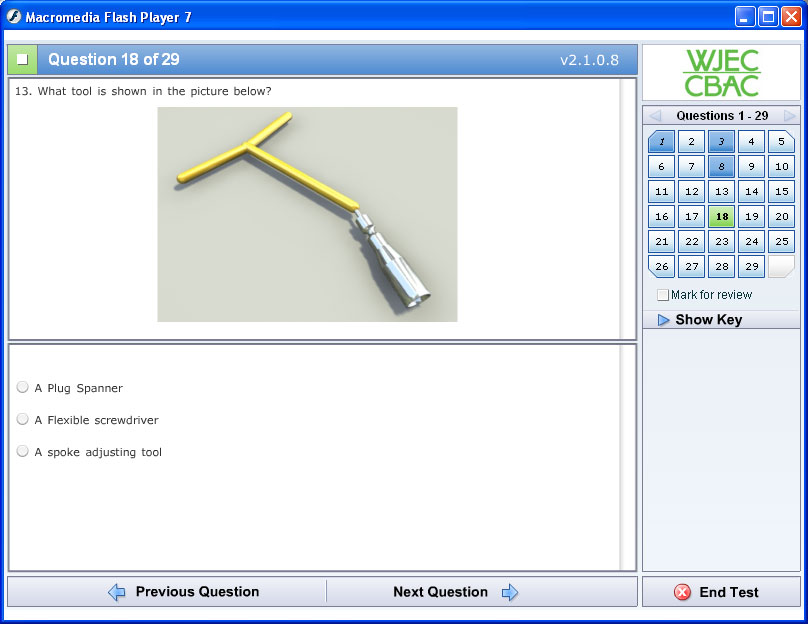Click the version label v2.1.0.8
The image size is (808, 624).
pos(589,60)
